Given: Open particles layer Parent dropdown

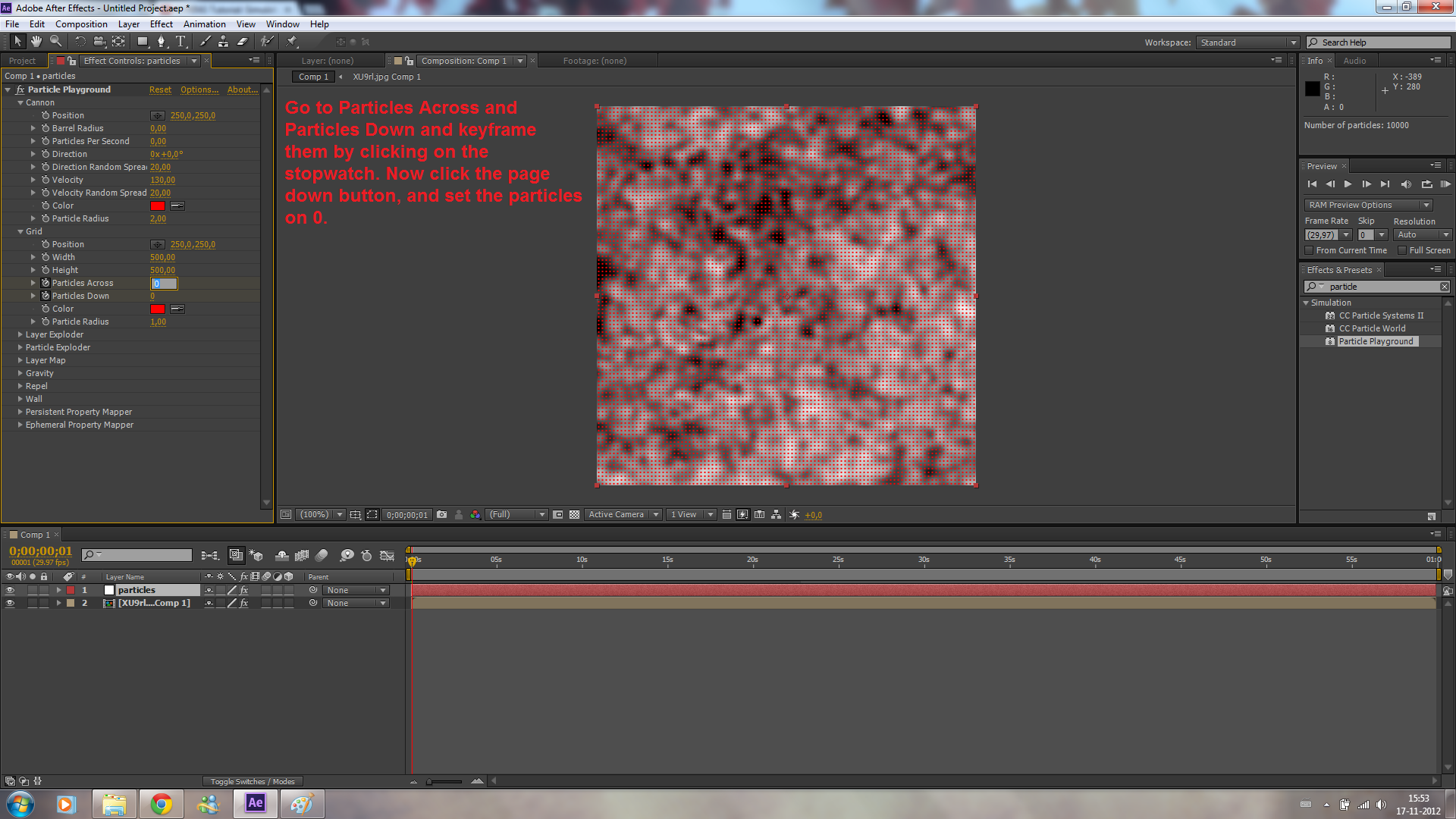Looking at the screenshot, I should (x=356, y=590).
